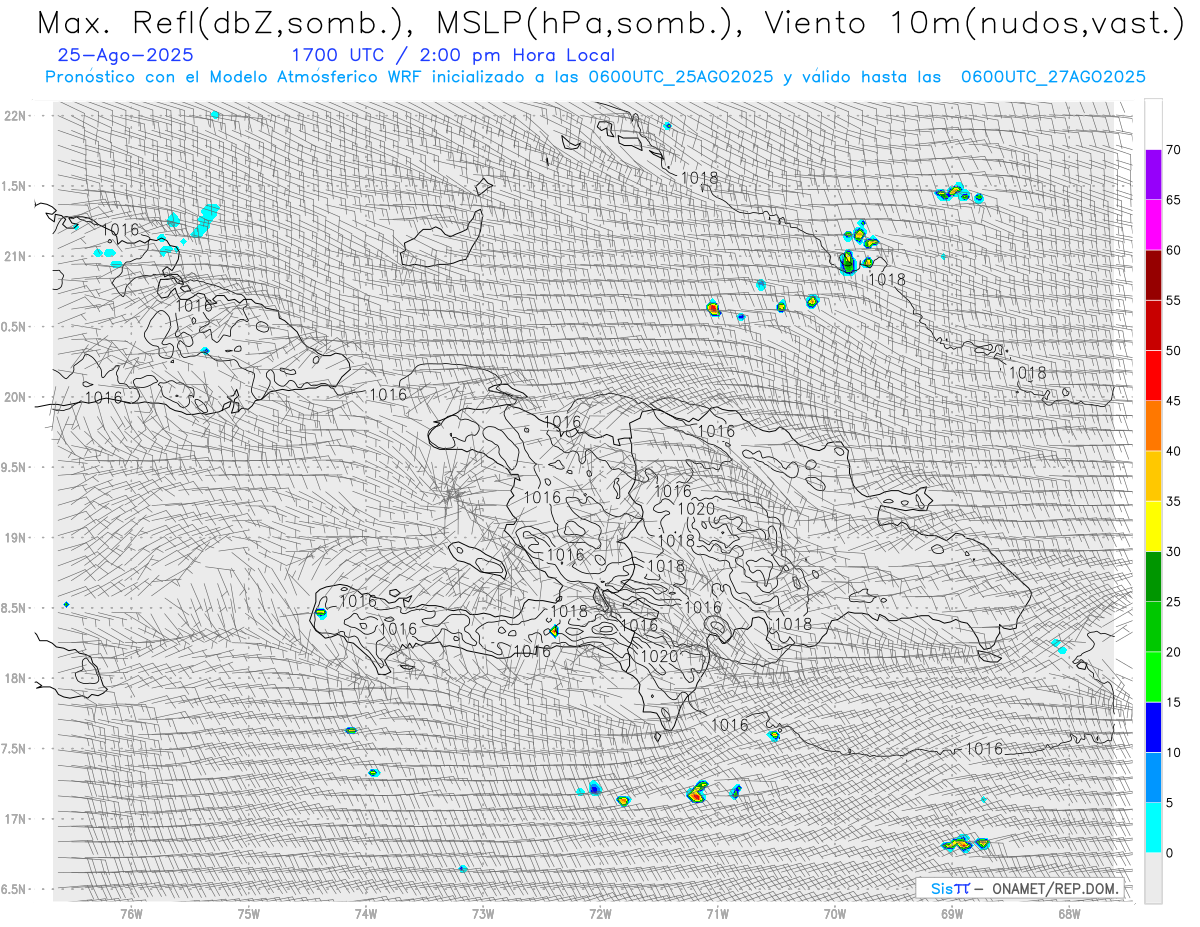
Task: Select the bright green 15–20 dBZ legend segment
Action: 1153,677
